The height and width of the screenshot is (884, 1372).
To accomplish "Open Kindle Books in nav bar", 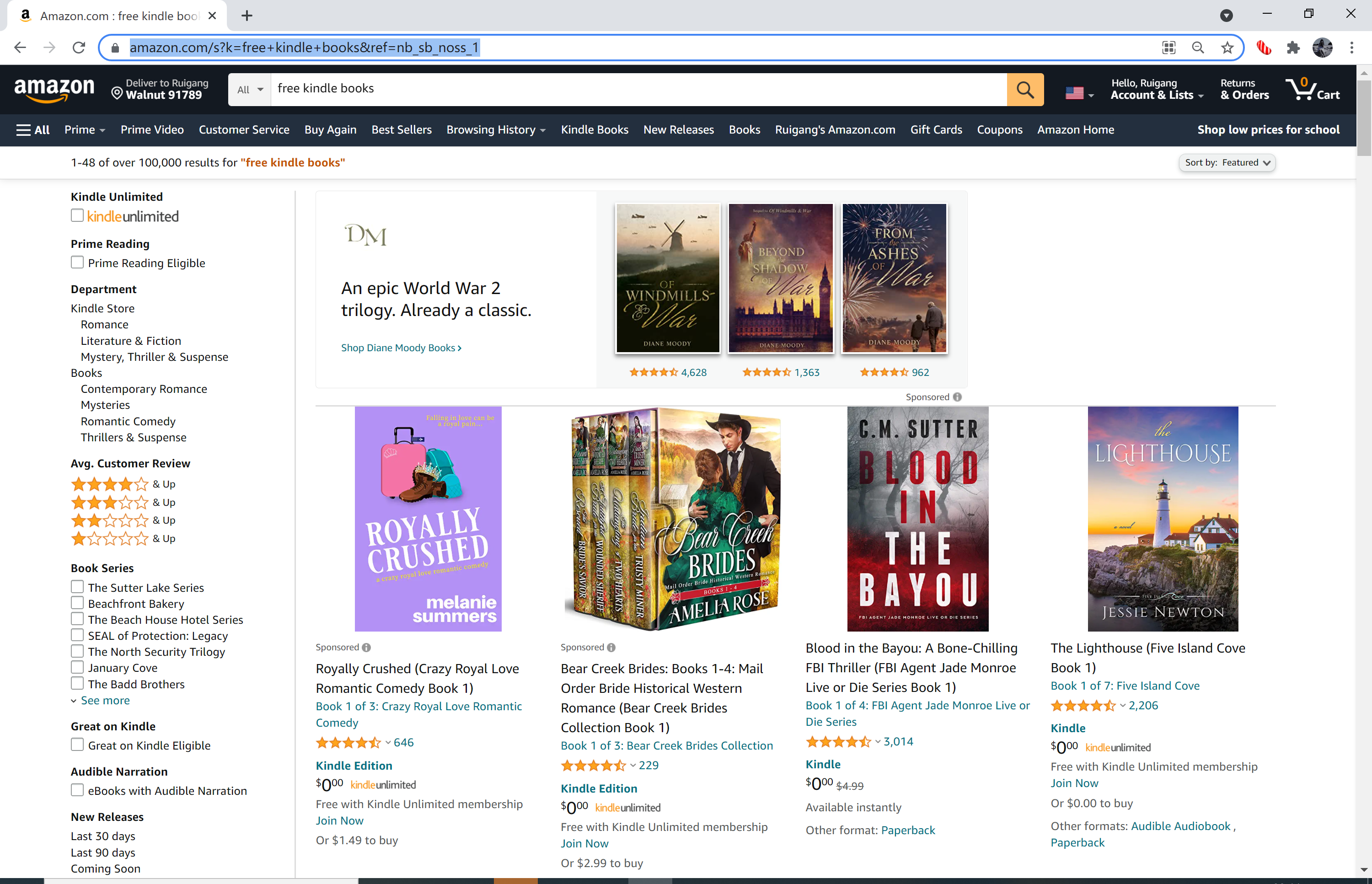I will pyautogui.click(x=594, y=130).
